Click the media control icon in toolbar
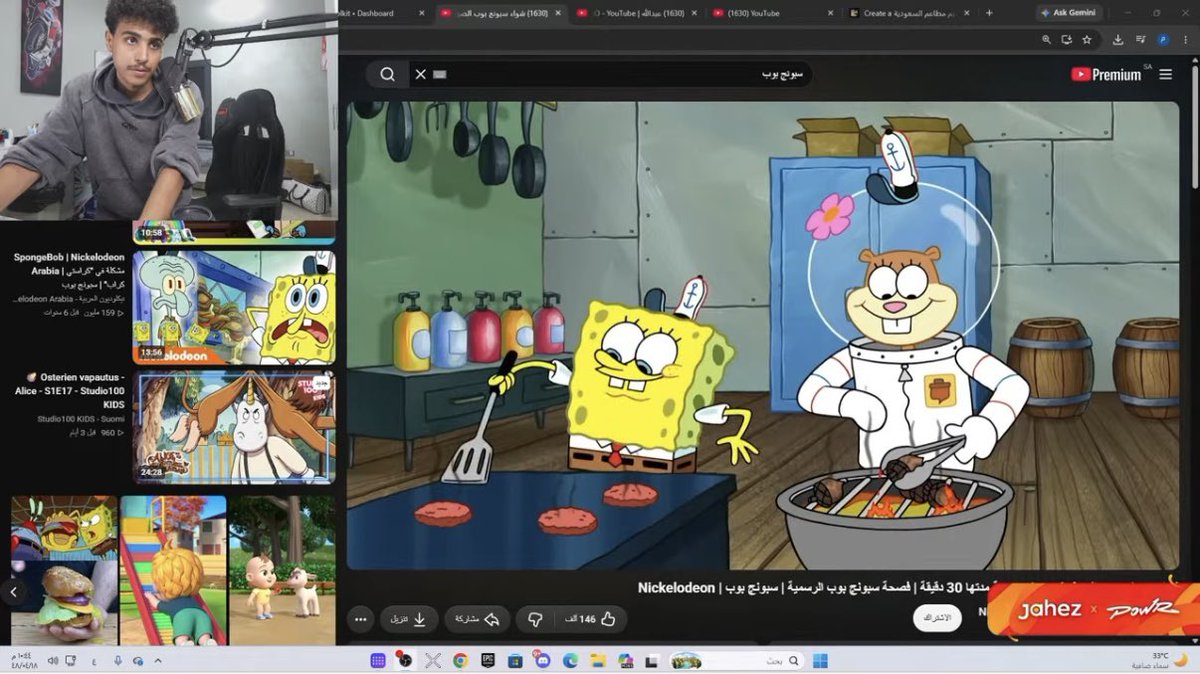 (x=1140, y=40)
